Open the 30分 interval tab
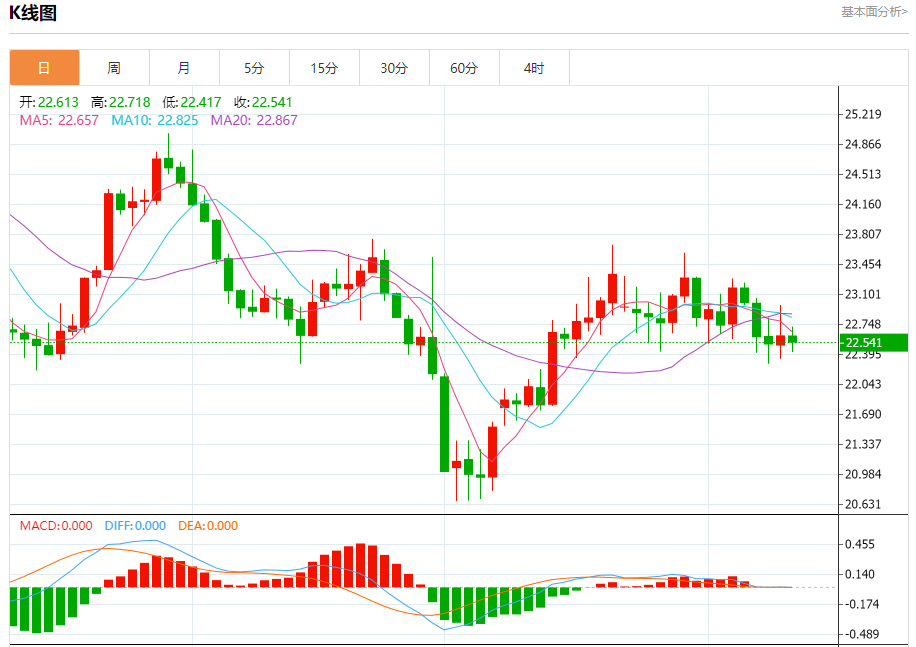916x647 pixels. [x=394, y=68]
